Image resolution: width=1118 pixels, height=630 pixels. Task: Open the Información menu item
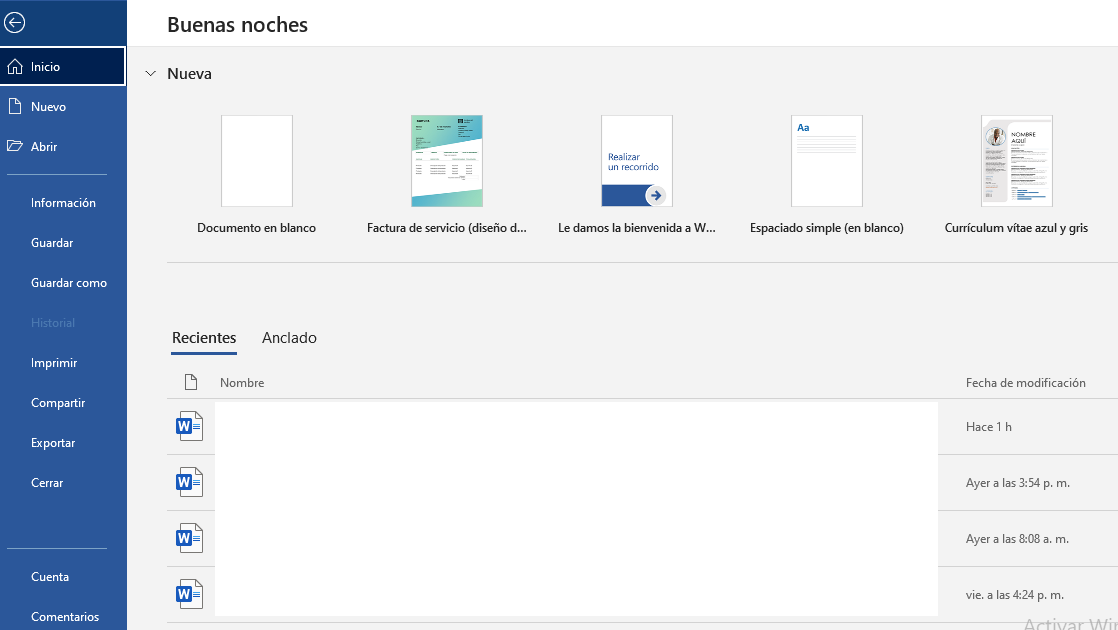[63, 203]
